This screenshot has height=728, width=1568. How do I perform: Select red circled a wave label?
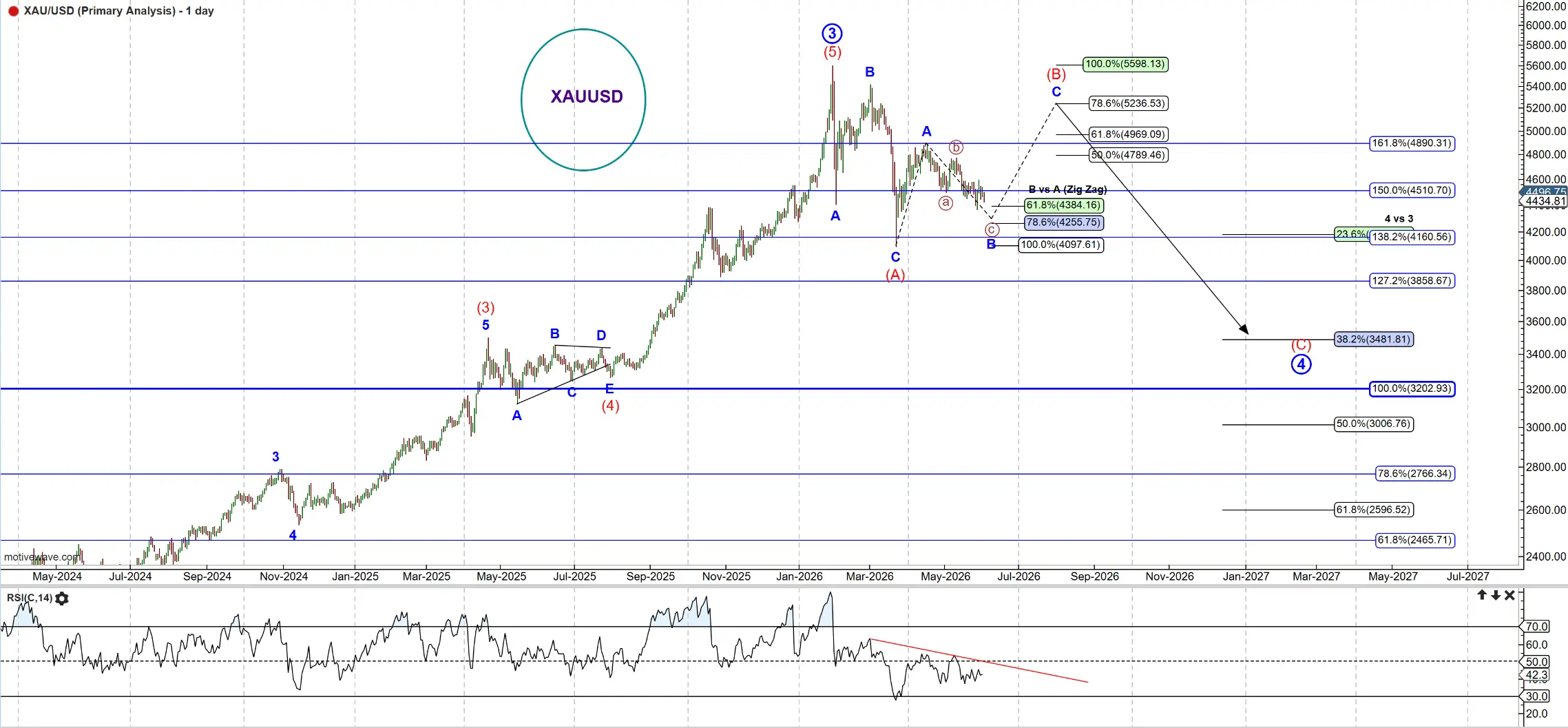coord(945,202)
